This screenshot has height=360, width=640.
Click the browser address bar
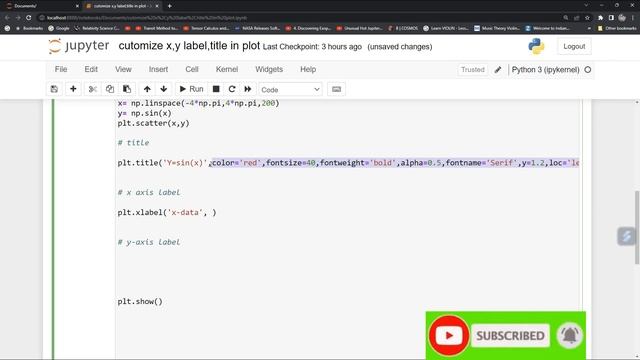[300, 18]
